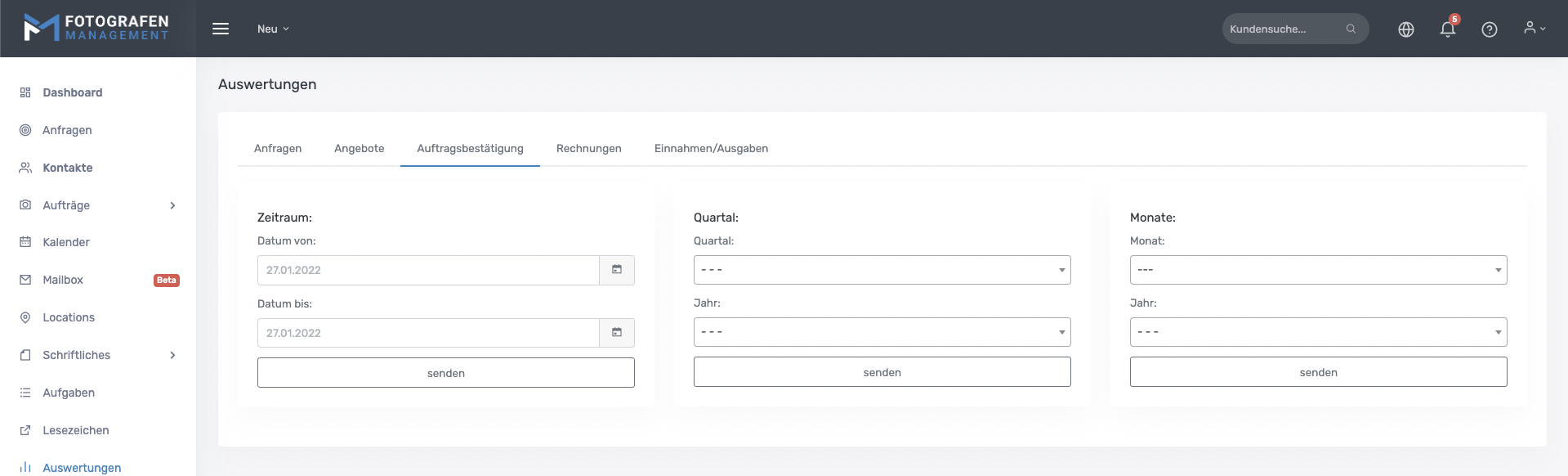
Task: Click the search magnifier icon
Action: tap(1351, 29)
